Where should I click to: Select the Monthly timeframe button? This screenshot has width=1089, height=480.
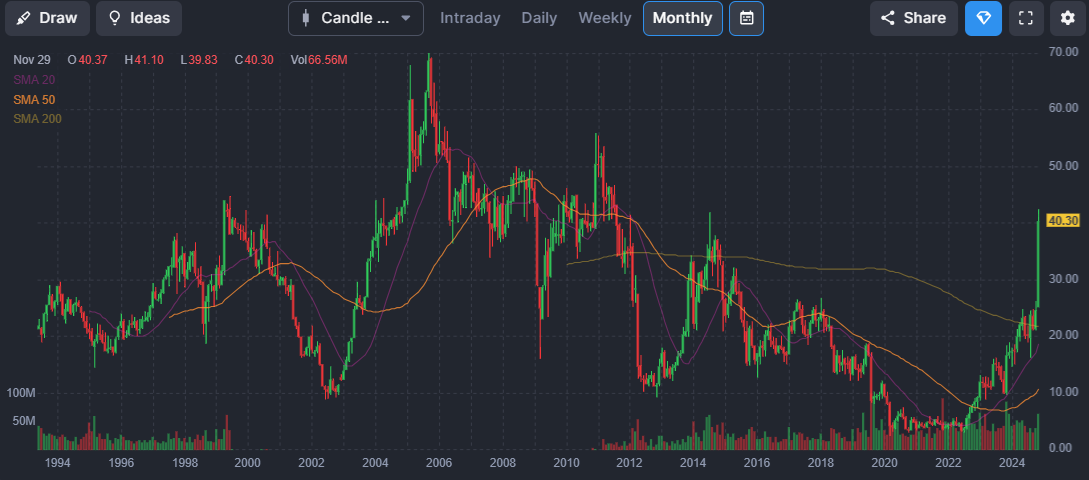pyautogui.click(x=682, y=18)
